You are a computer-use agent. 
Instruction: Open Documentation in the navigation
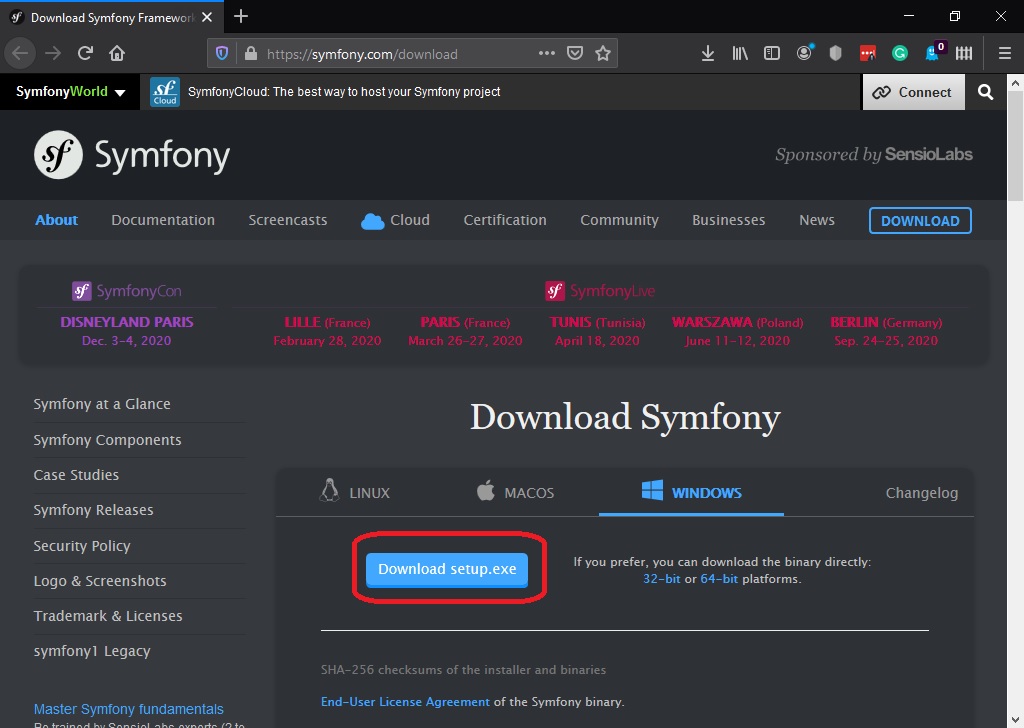pyautogui.click(x=163, y=220)
